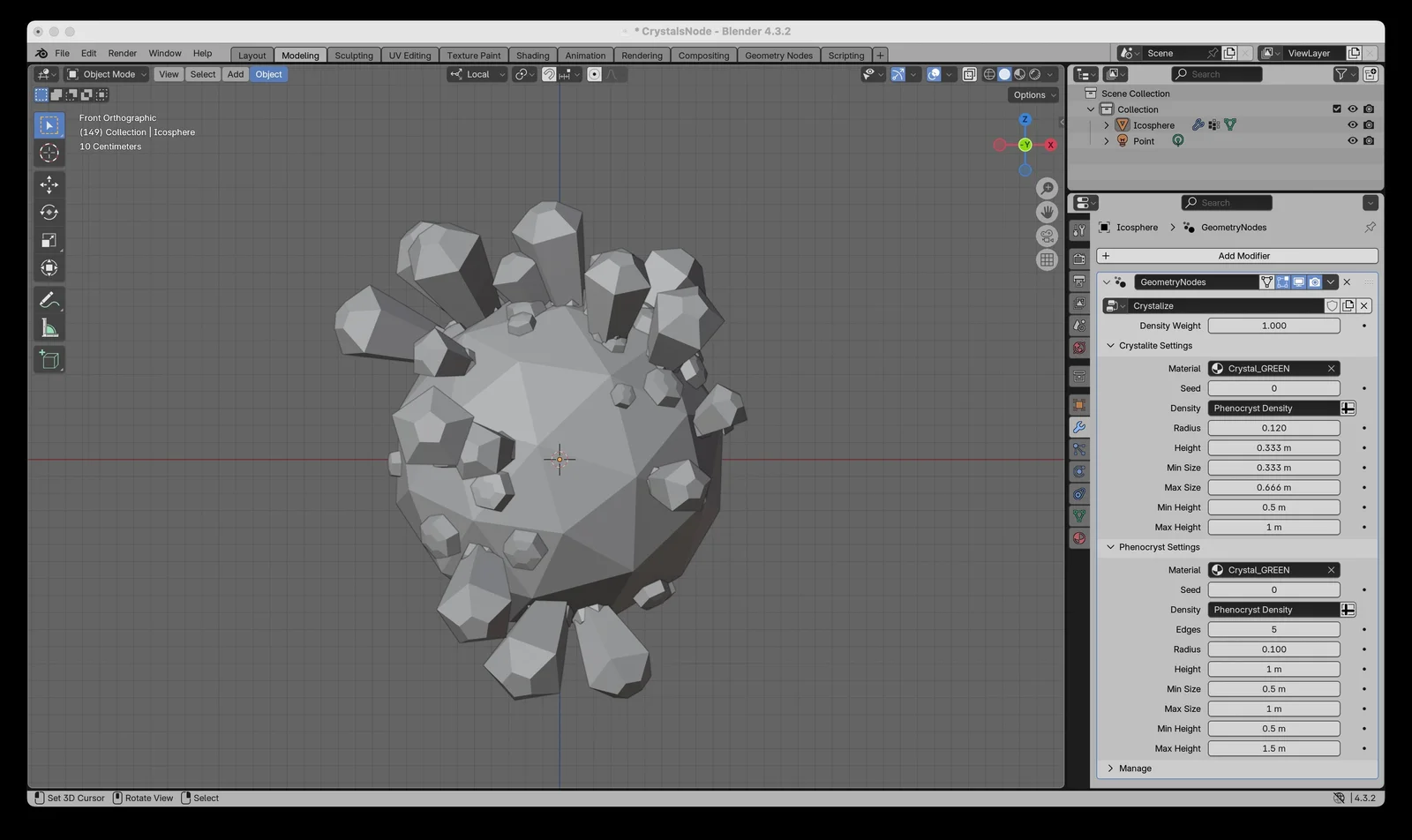This screenshot has height=840, width=1412.
Task: Open the Render Properties tab
Action: (x=1078, y=259)
